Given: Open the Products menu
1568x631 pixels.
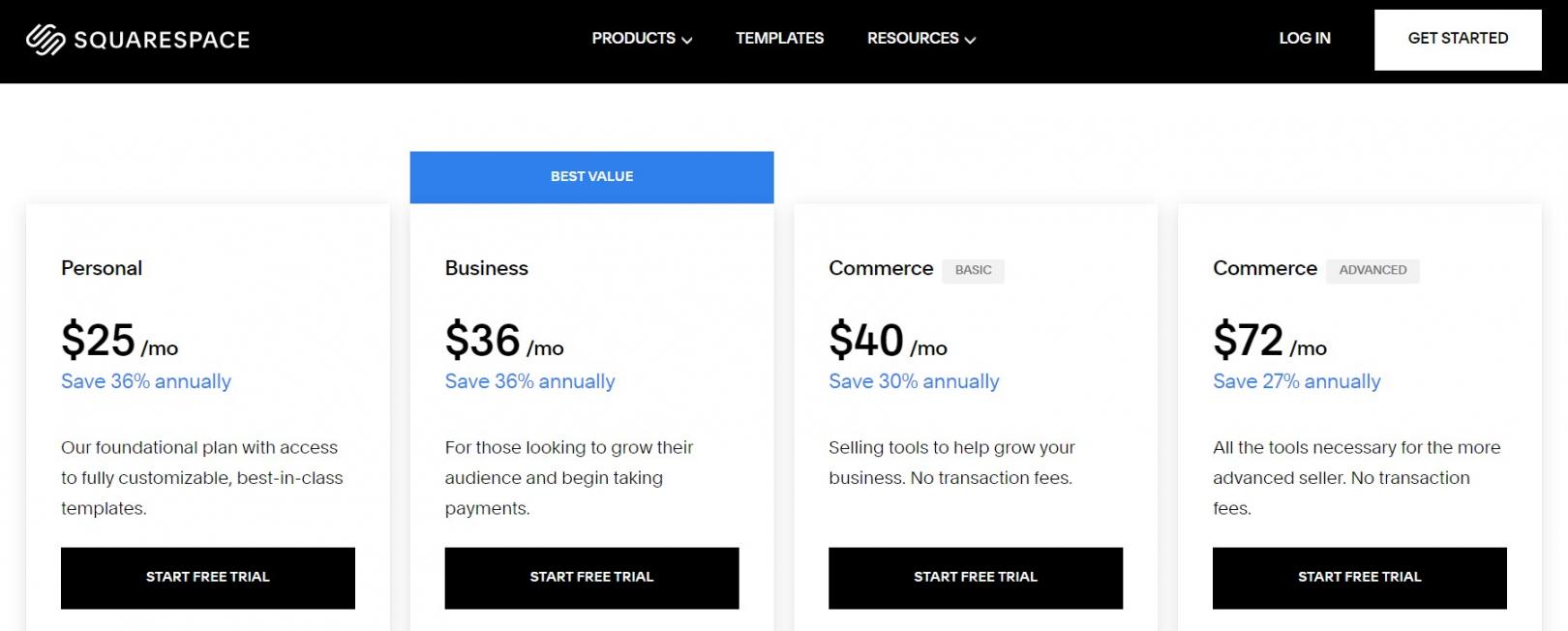Looking at the screenshot, I should pos(633,39).
